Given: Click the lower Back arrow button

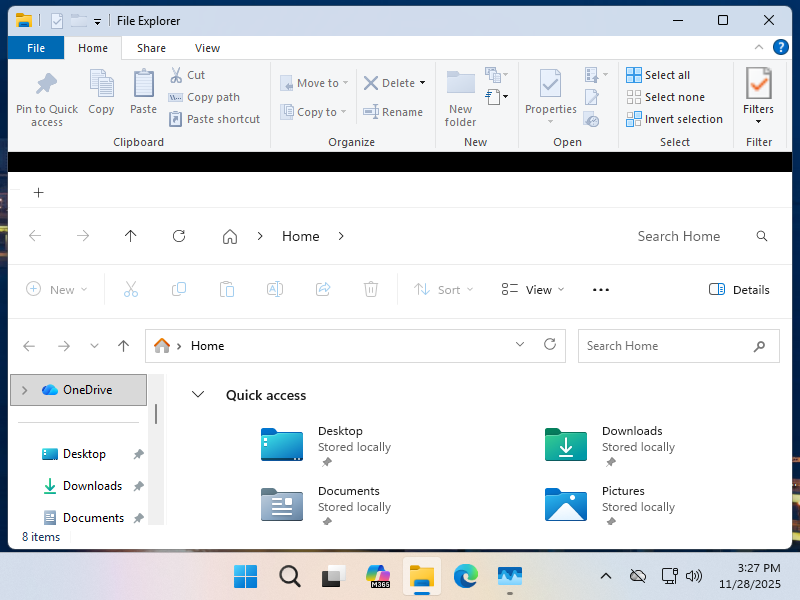Looking at the screenshot, I should click(29, 346).
